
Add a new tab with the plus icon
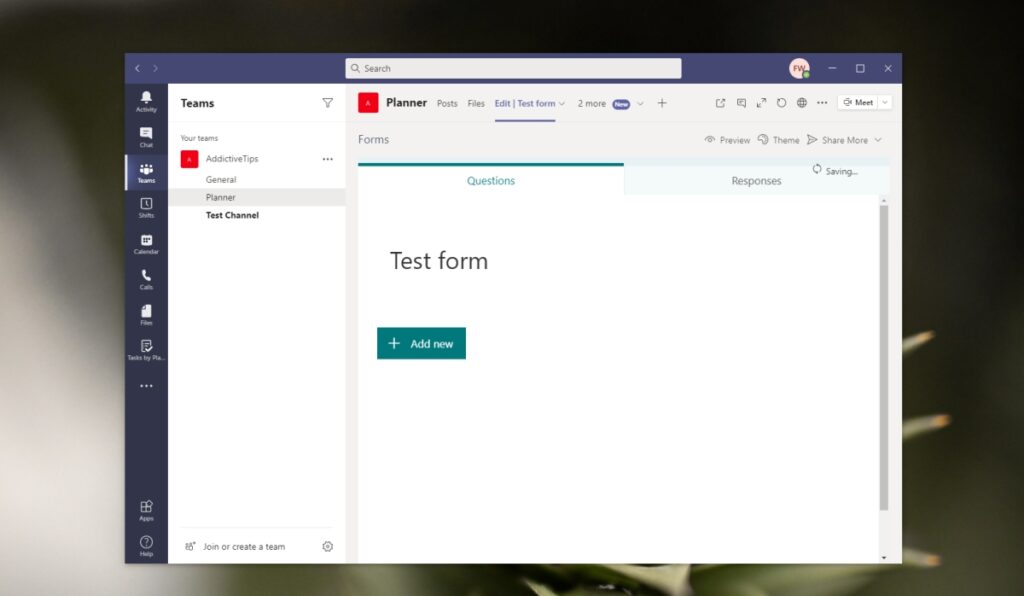click(x=662, y=103)
